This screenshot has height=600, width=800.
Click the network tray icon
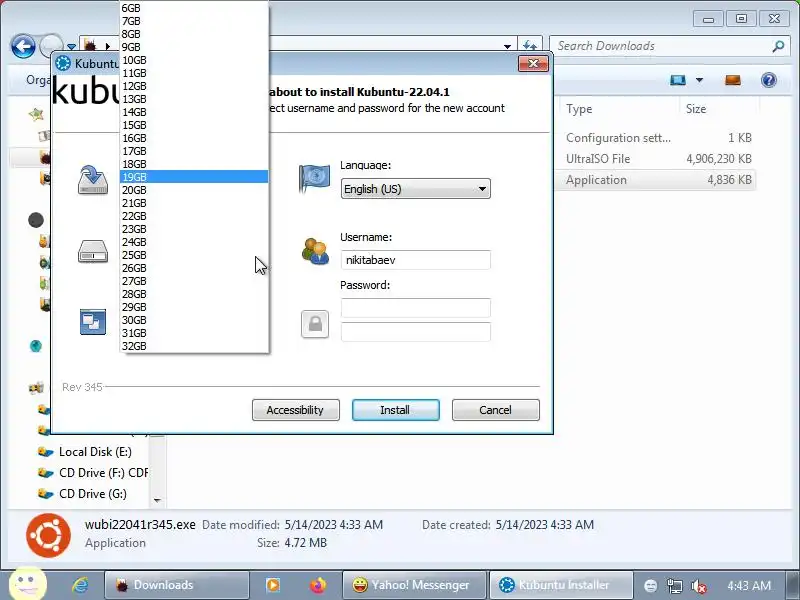tap(674, 586)
